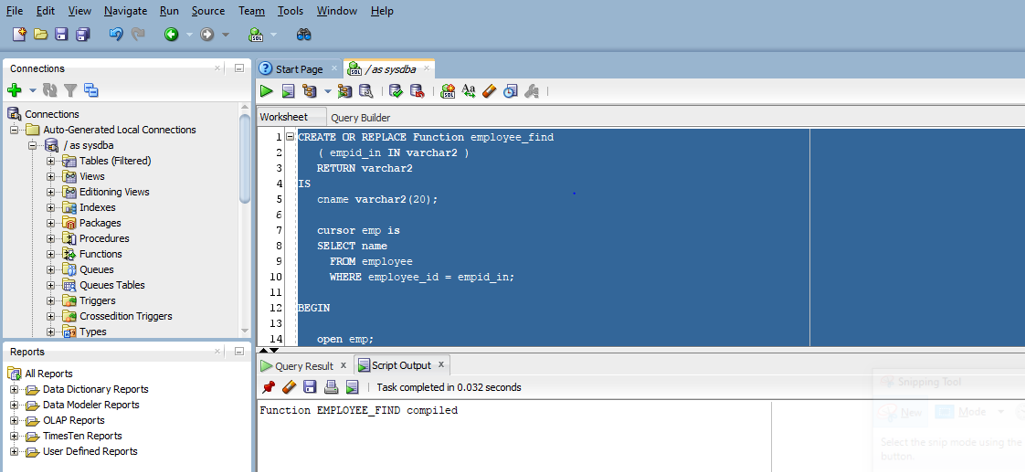Click the SQL History clock icon
Image resolution: width=1025 pixels, height=472 pixels.
[510, 91]
